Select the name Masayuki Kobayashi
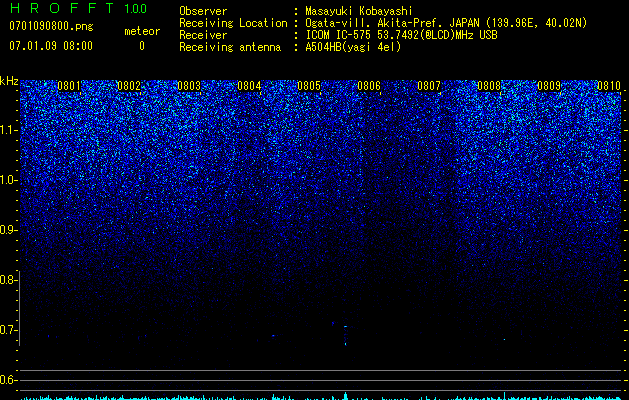 pos(359,11)
